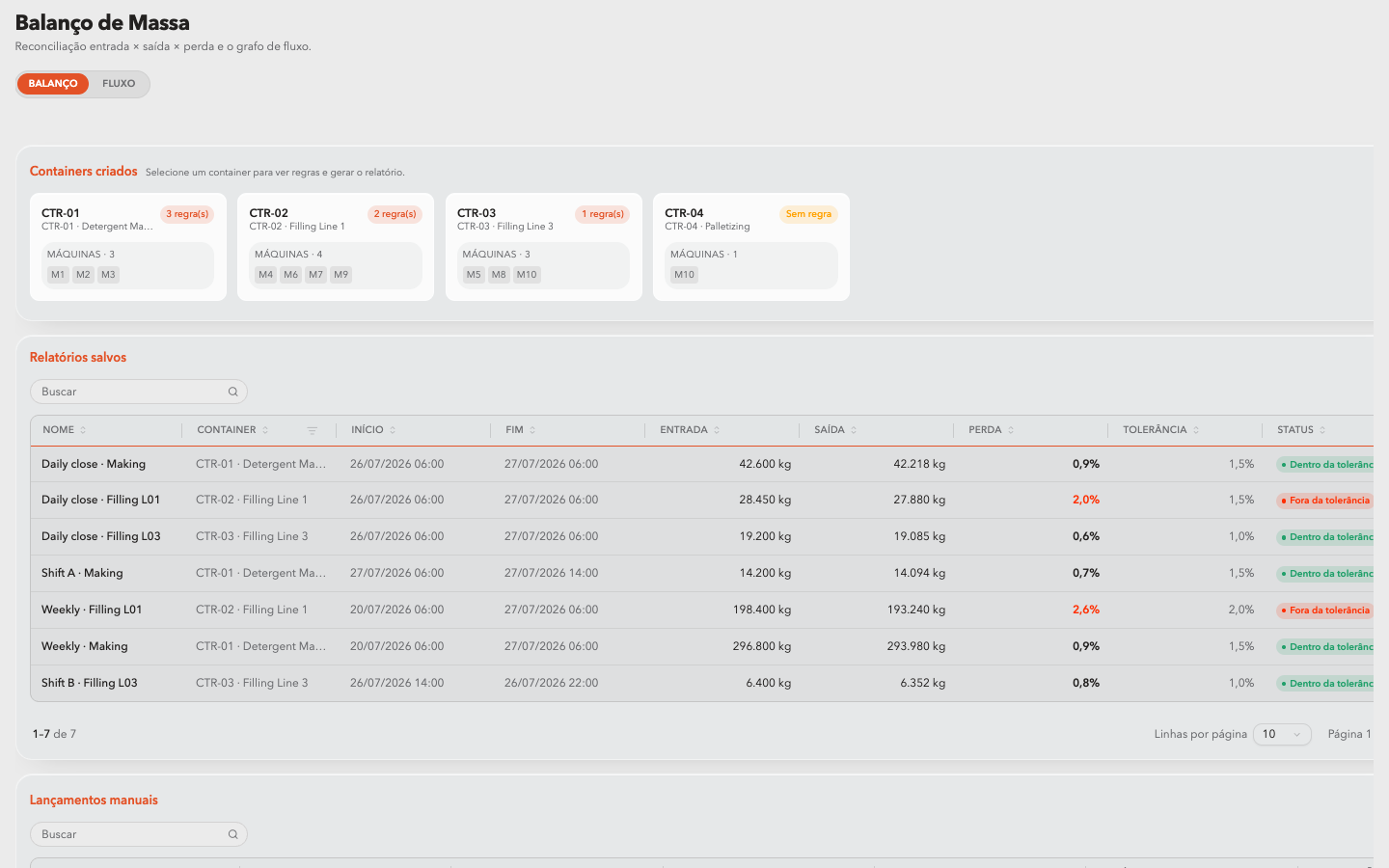Click the search icon in Lançamentos manuais
The image size is (1389, 868).
[232, 834]
